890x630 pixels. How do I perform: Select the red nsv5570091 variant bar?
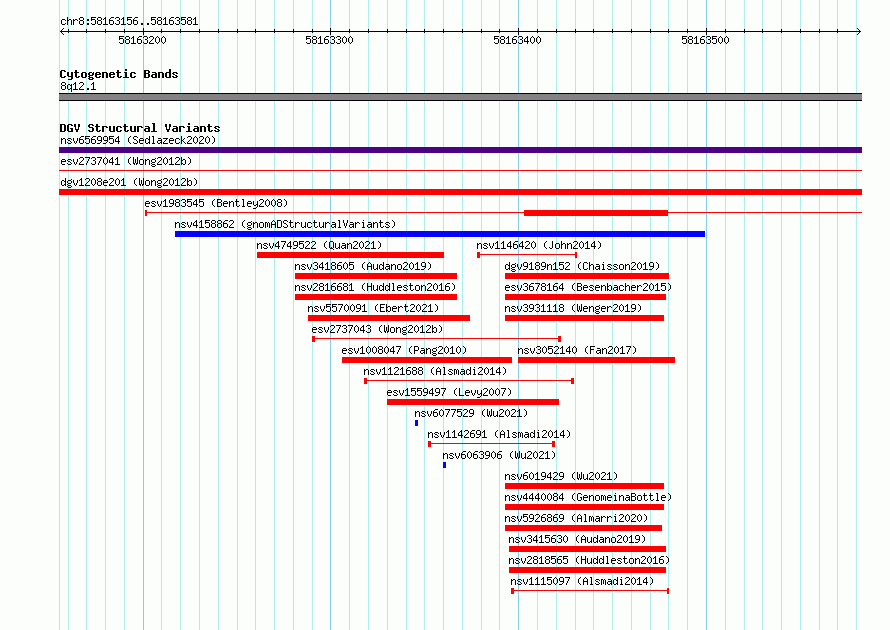point(389,318)
